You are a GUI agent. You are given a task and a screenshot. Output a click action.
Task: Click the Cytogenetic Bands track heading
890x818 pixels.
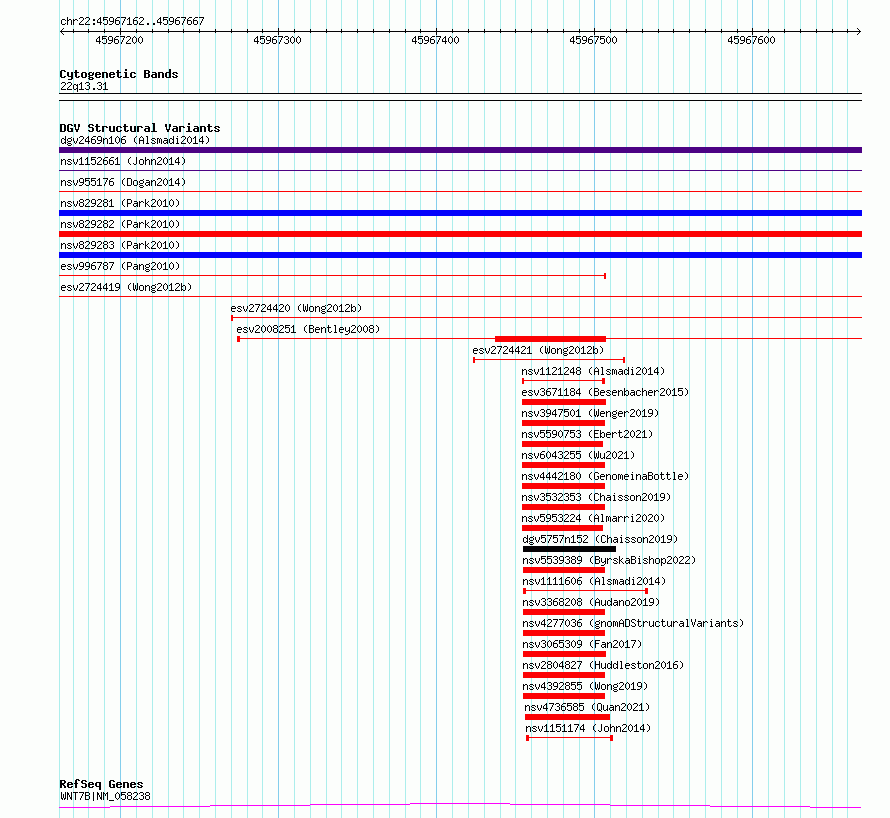[x=119, y=74]
